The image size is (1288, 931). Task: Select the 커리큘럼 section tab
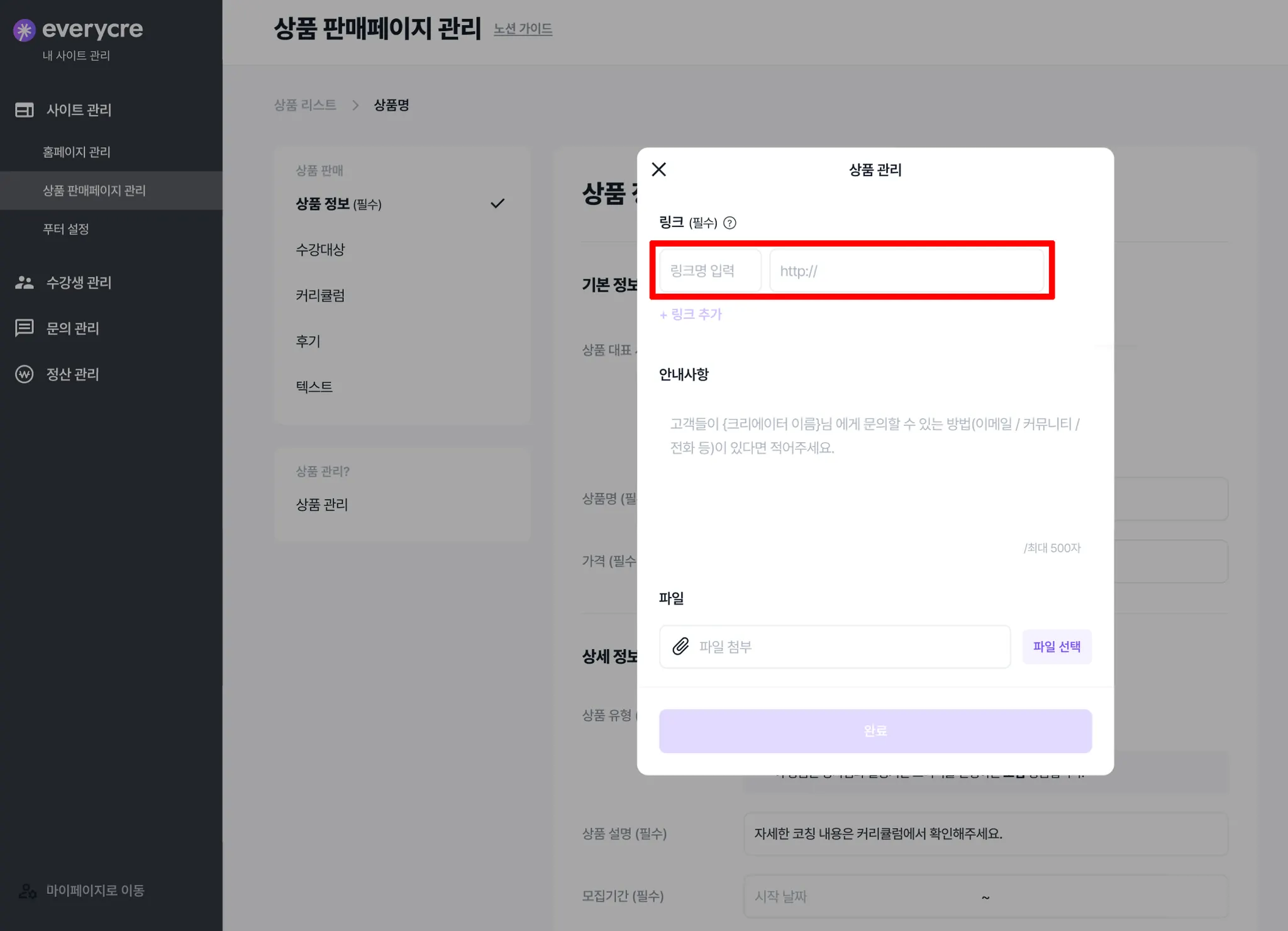[x=320, y=295]
